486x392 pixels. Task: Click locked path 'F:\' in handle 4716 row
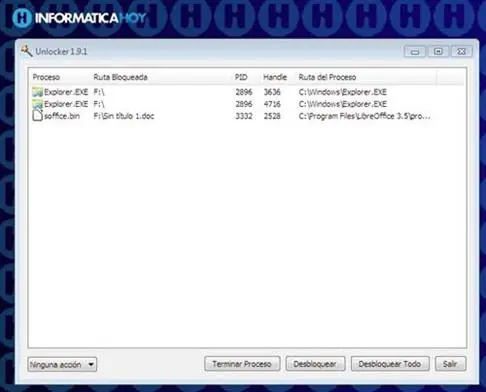99,104
